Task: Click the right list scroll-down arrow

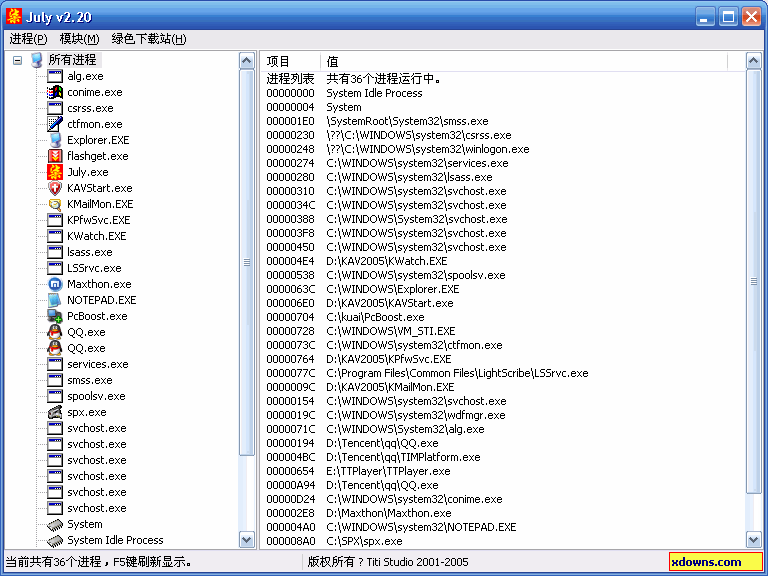Action: pyautogui.click(x=753, y=540)
